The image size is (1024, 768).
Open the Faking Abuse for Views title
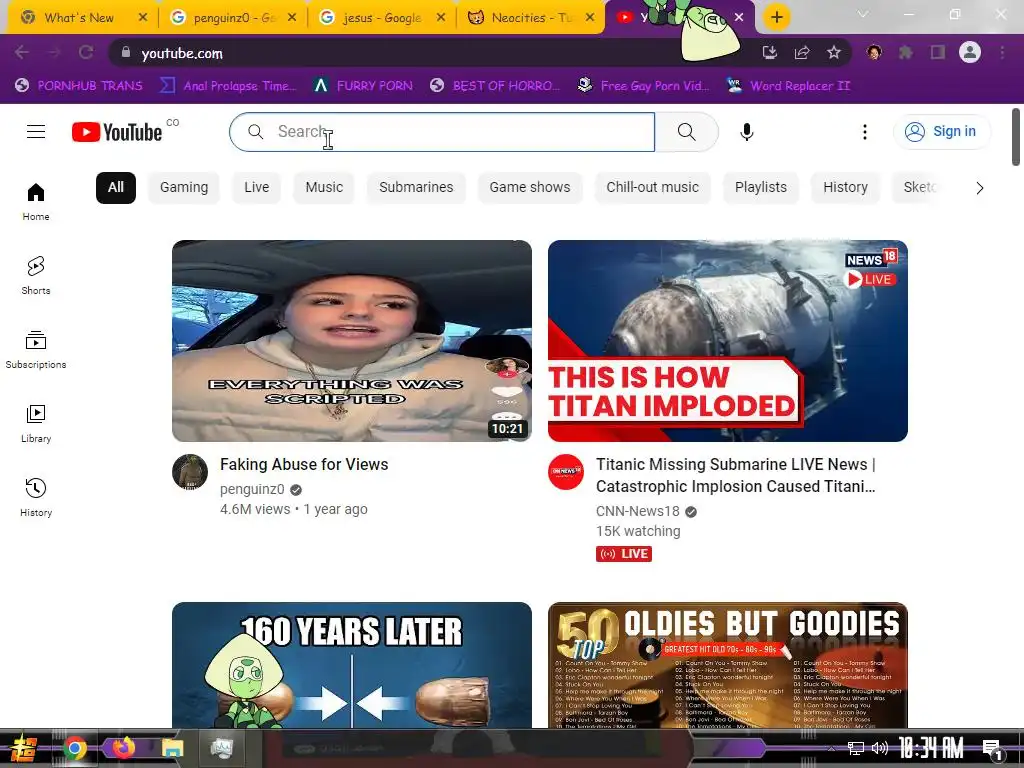304,464
